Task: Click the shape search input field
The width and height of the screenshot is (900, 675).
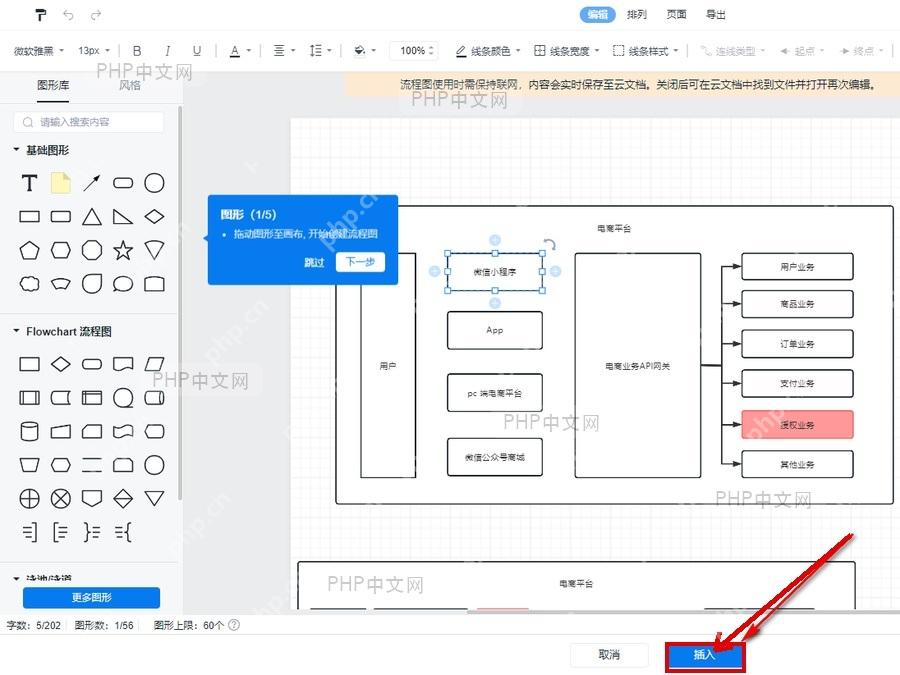Action: coord(89,122)
